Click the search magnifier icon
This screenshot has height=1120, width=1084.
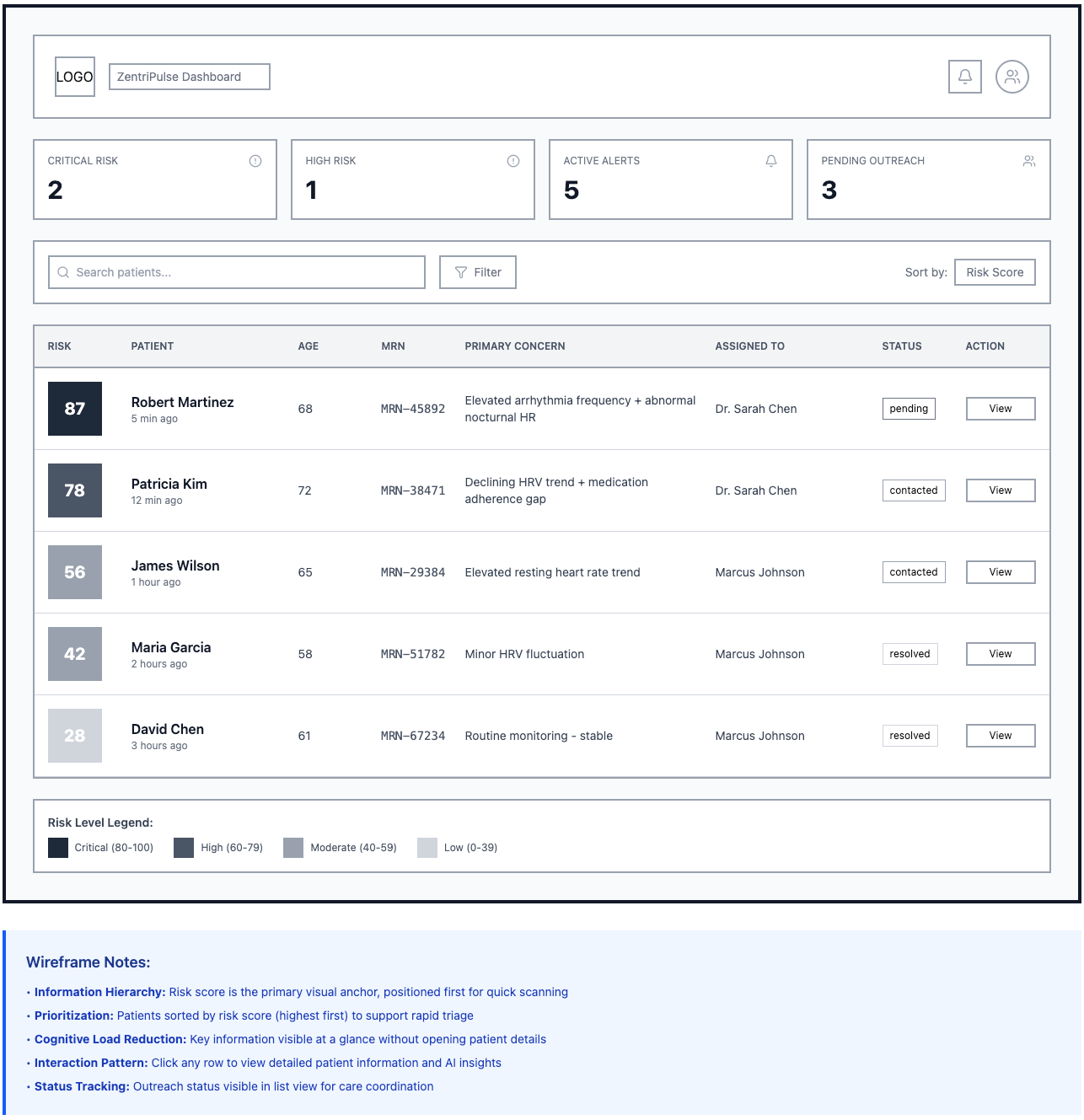(x=63, y=272)
